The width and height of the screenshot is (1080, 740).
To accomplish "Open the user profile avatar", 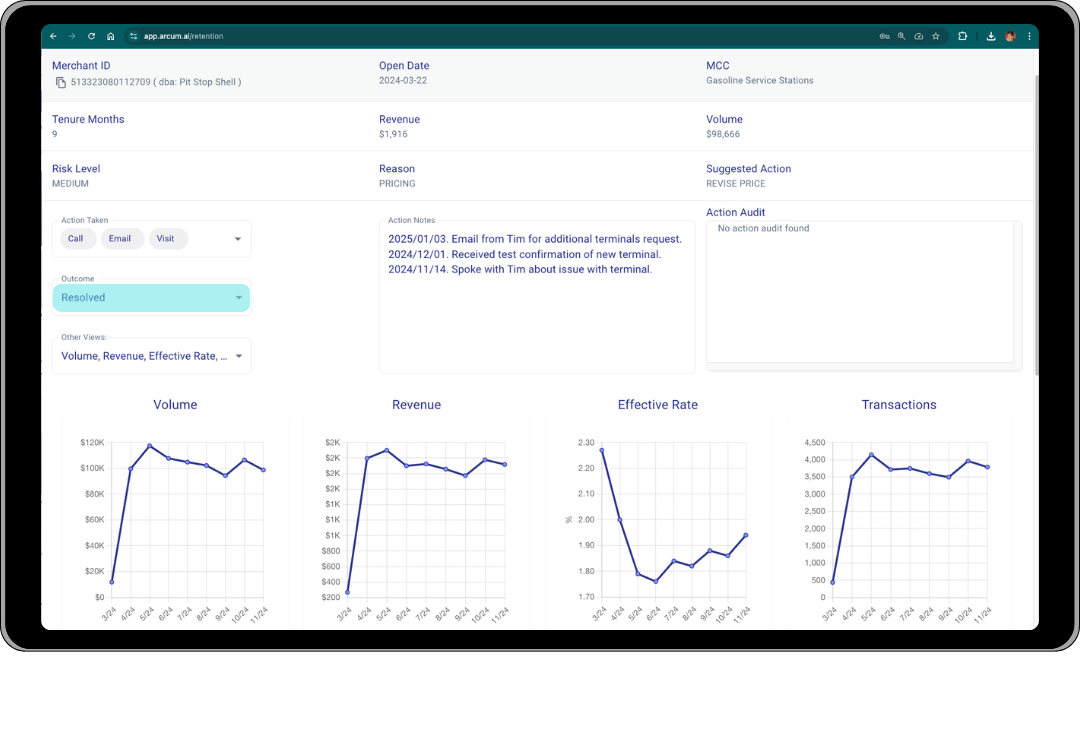I will pyautogui.click(x=1010, y=36).
